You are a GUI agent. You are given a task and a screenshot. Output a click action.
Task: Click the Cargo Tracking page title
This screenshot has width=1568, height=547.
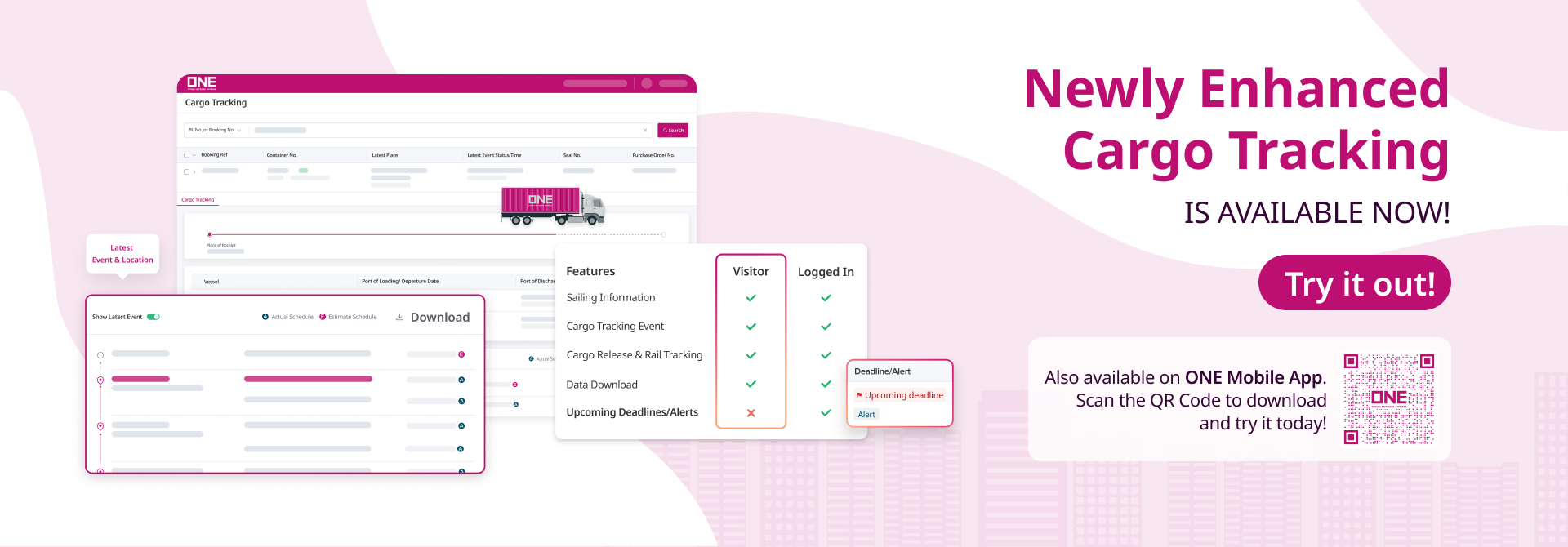tap(216, 103)
